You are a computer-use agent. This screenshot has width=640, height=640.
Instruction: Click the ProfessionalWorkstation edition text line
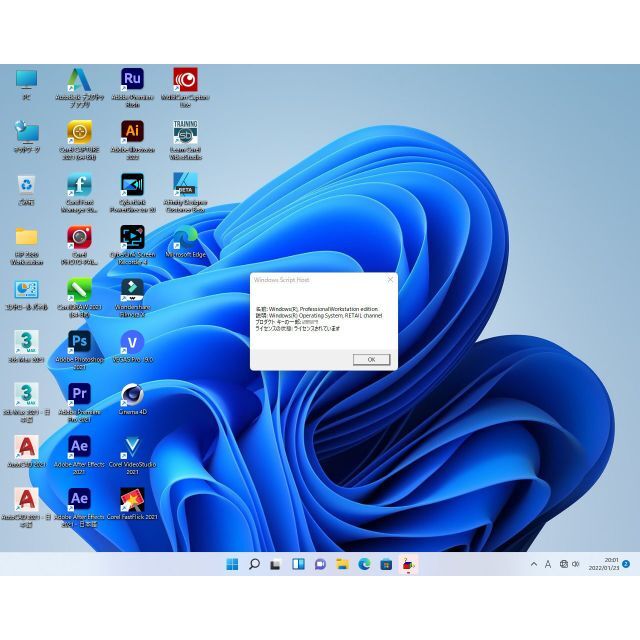click(x=317, y=309)
